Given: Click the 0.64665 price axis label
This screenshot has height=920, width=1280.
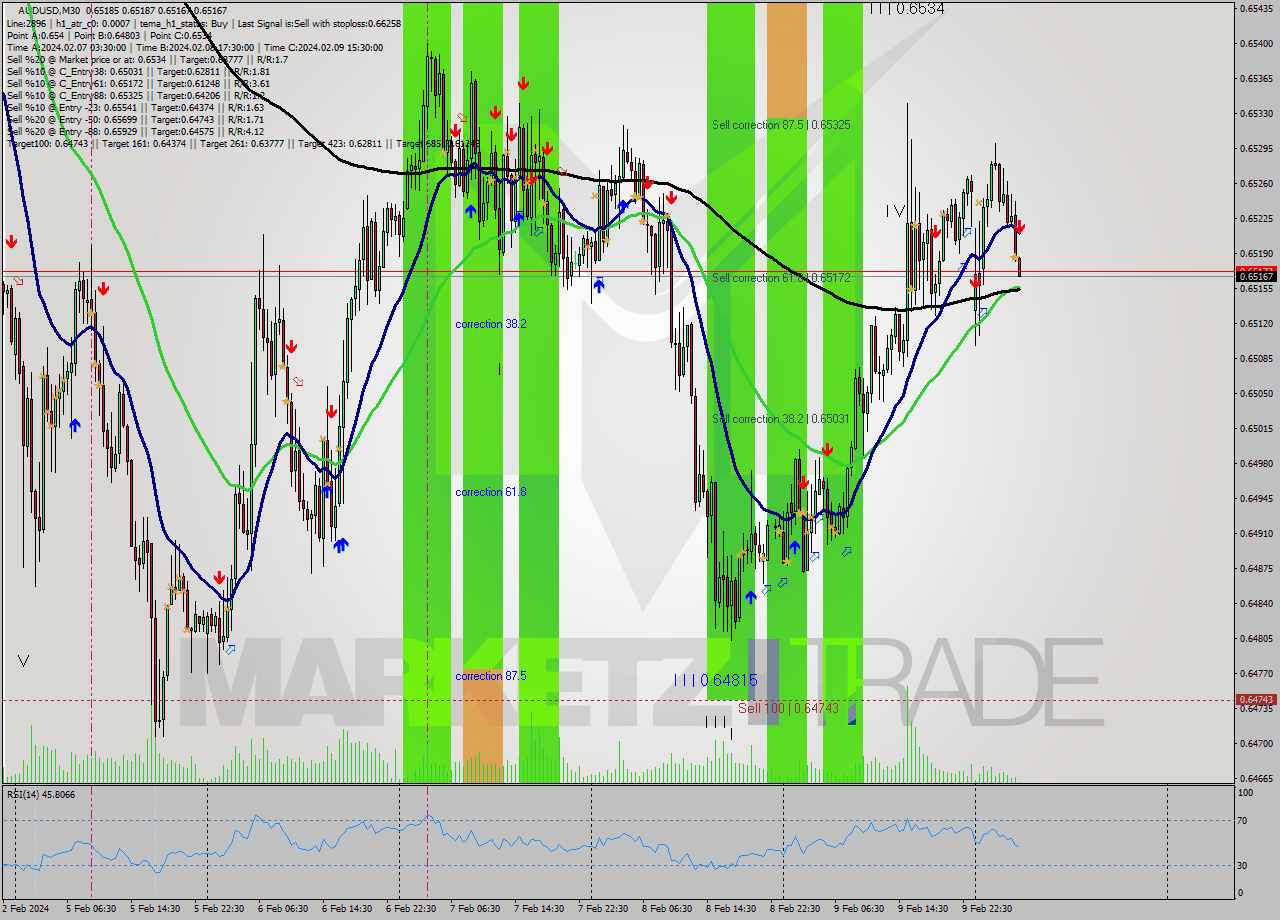Looking at the screenshot, I should click(1256, 778).
